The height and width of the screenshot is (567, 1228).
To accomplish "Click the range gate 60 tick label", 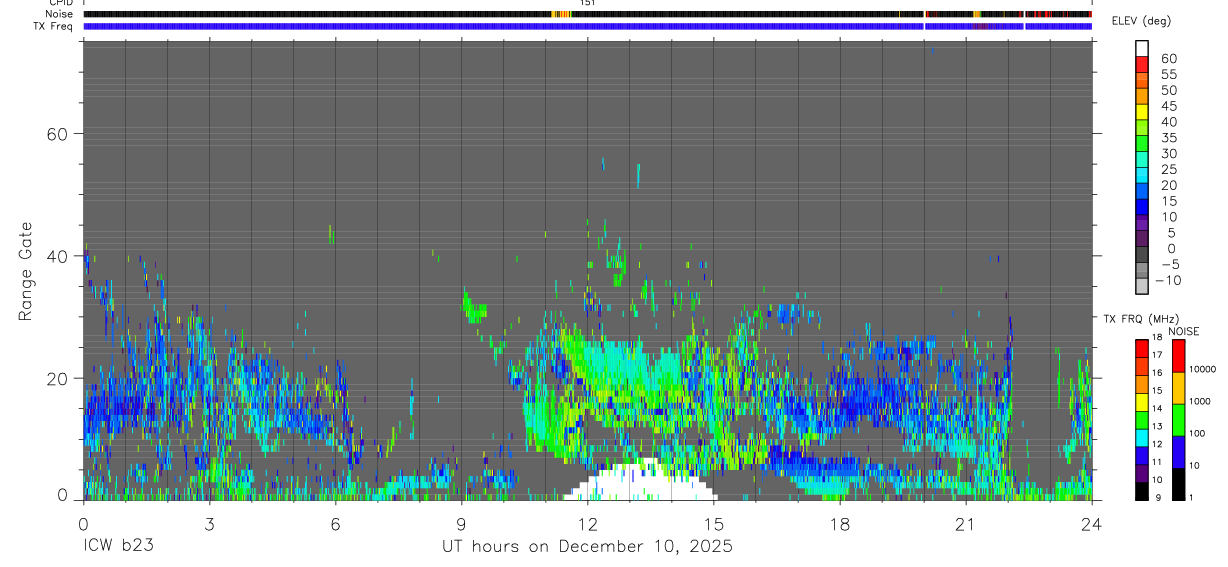I will pos(58,133).
